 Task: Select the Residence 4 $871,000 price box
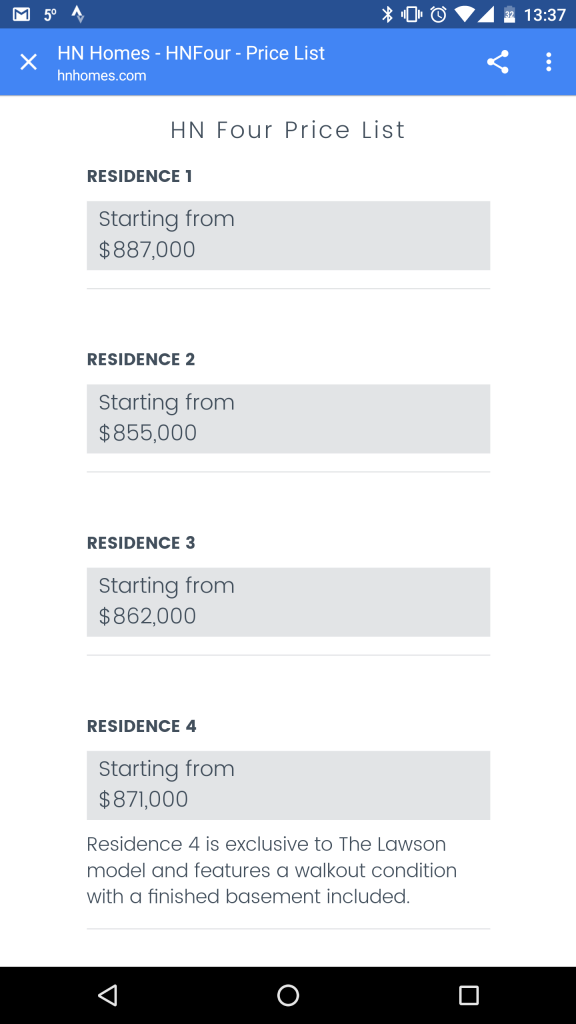(288, 785)
